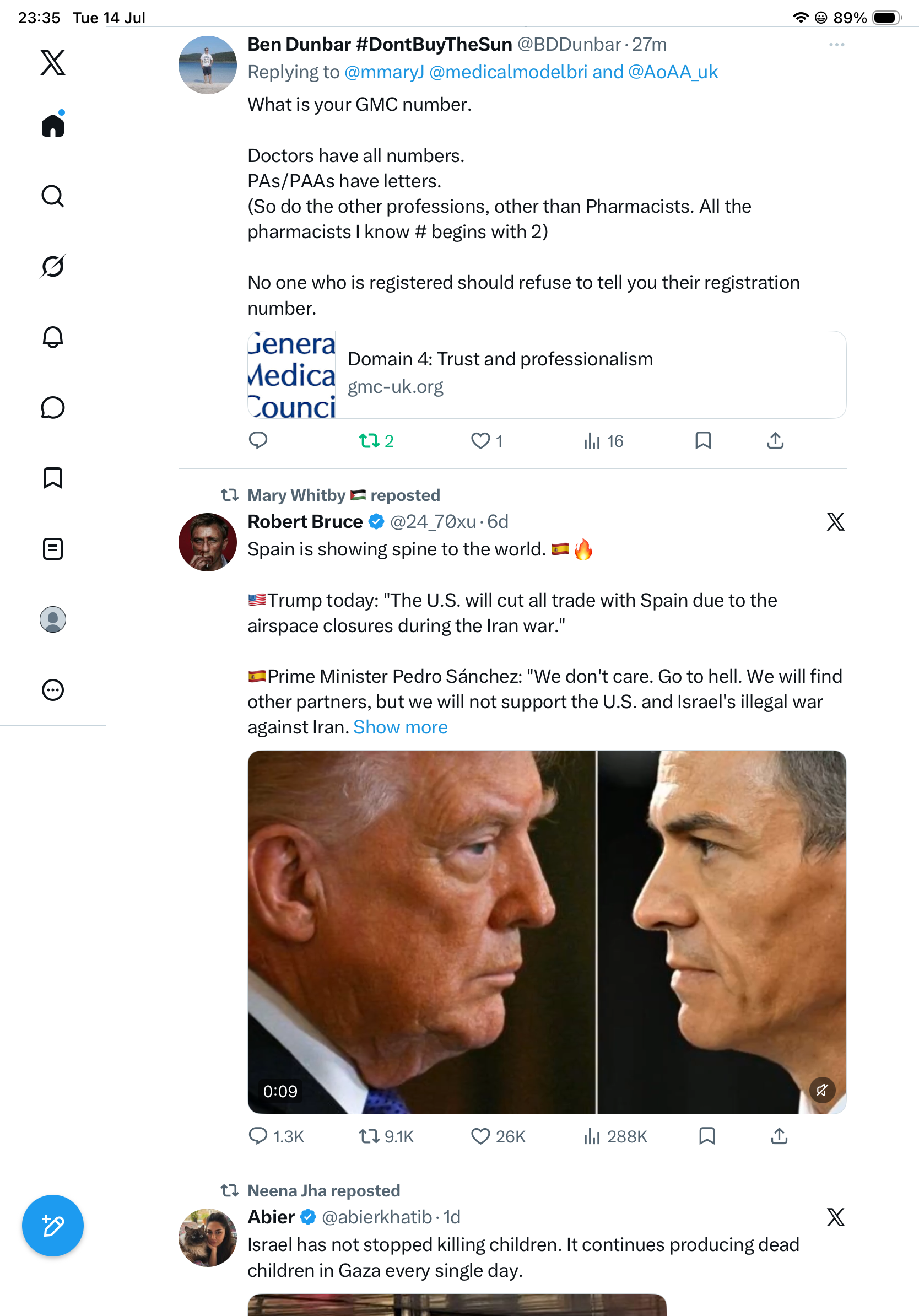Play the Trump and Sánchez video thumbnail

547,932
